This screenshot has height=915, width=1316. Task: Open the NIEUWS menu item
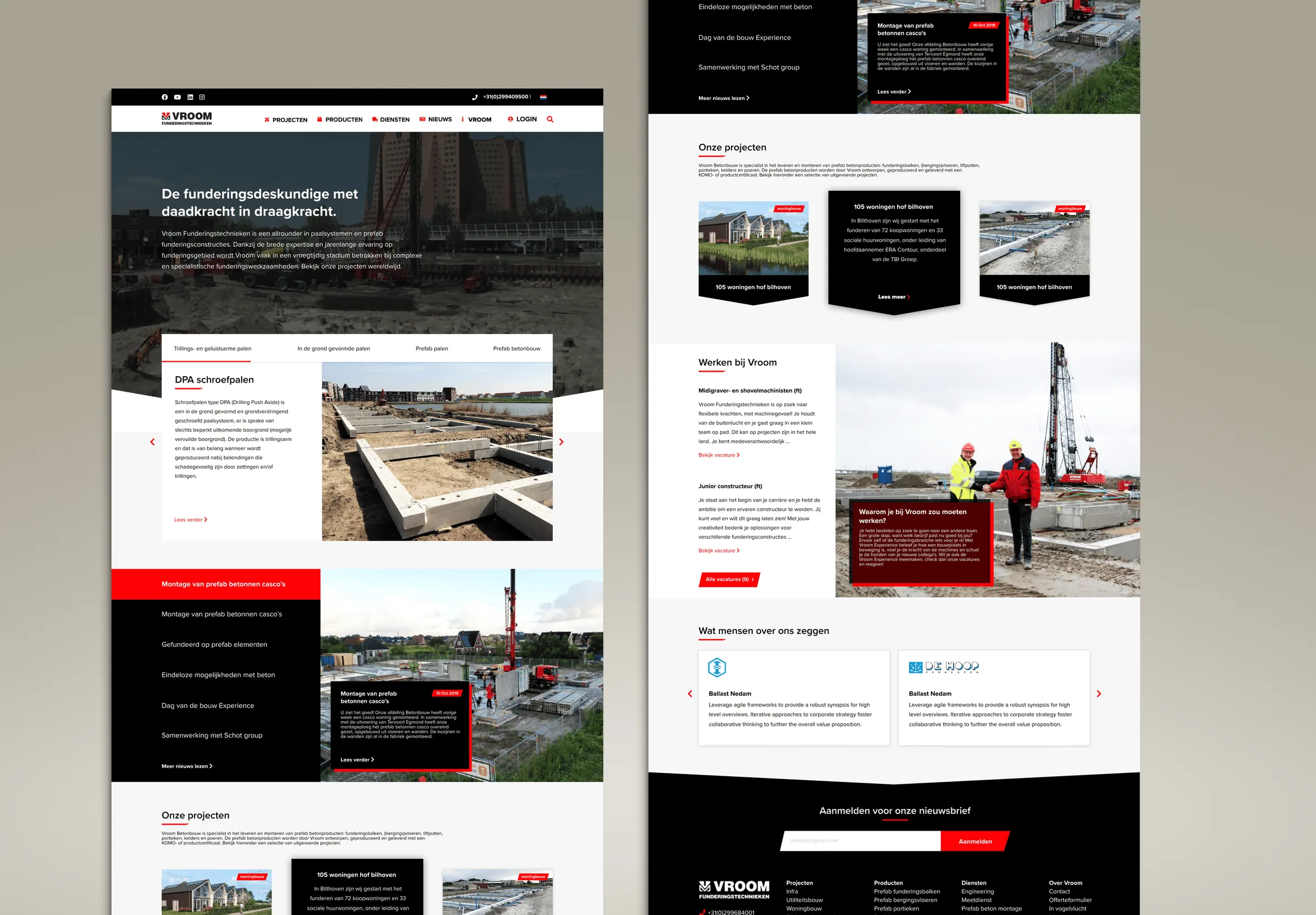coord(435,119)
